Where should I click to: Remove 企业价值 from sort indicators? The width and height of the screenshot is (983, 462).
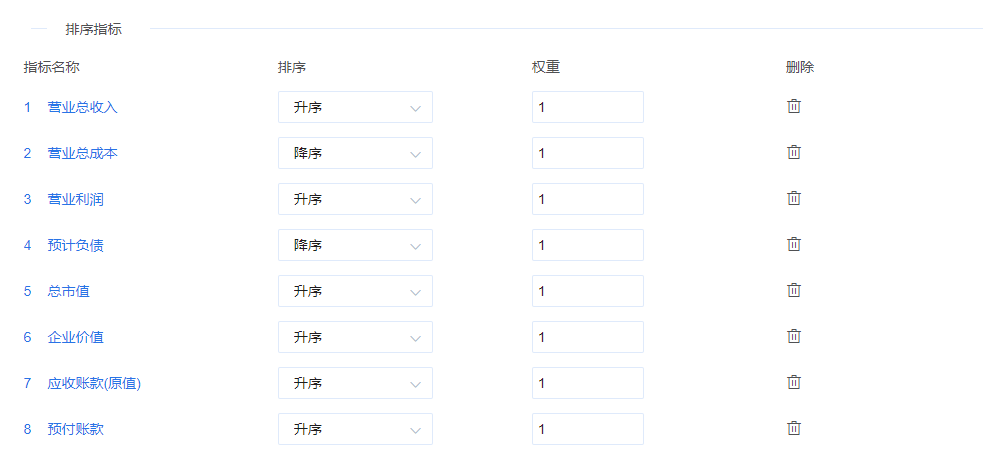click(x=794, y=336)
